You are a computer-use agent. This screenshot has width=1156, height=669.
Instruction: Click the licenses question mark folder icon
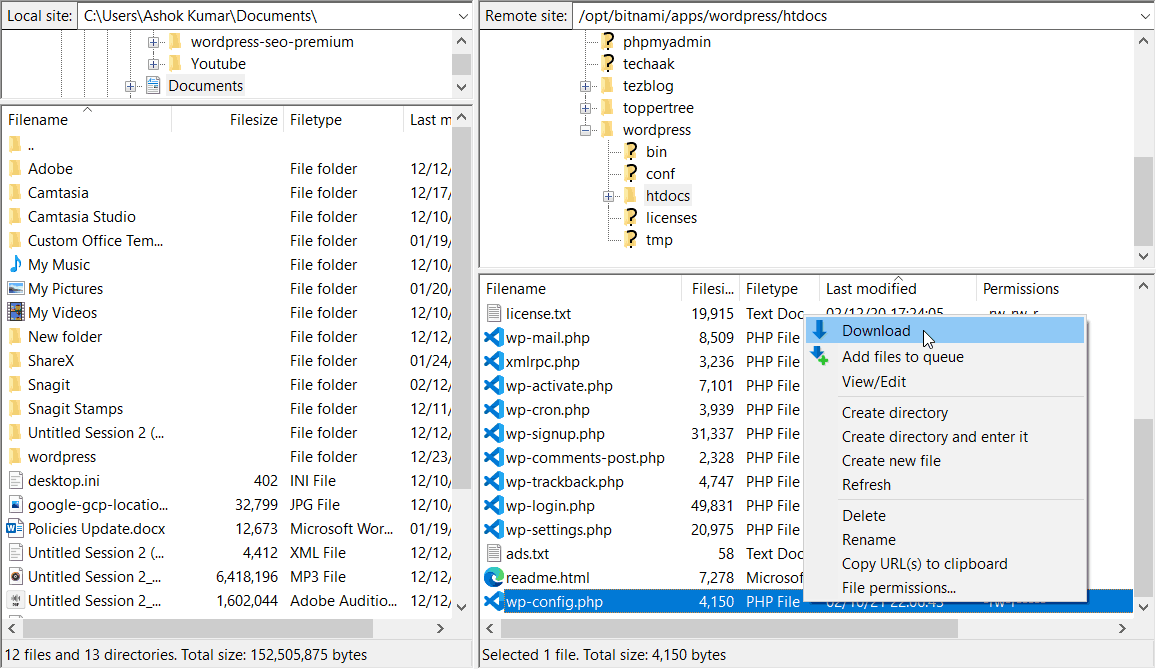pyautogui.click(x=631, y=218)
